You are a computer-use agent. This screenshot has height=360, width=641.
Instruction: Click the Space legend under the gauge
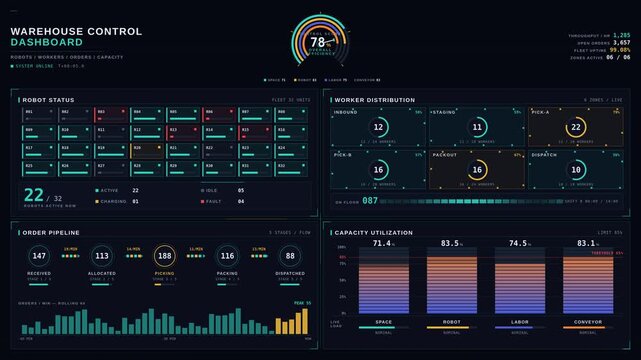coord(275,80)
